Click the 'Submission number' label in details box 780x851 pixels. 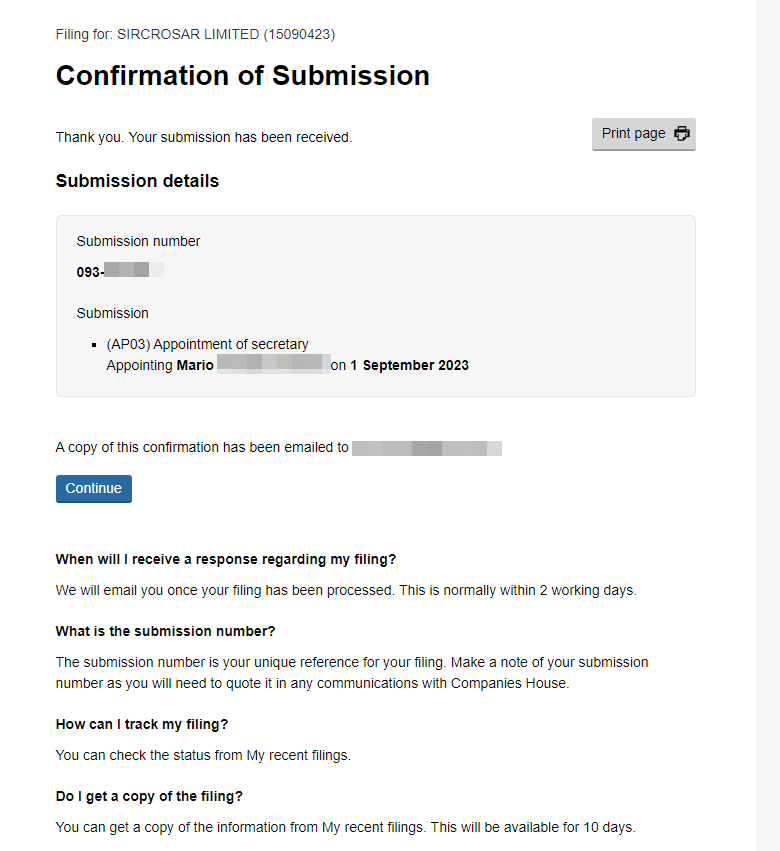pyautogui.click(x=138, y=241)
